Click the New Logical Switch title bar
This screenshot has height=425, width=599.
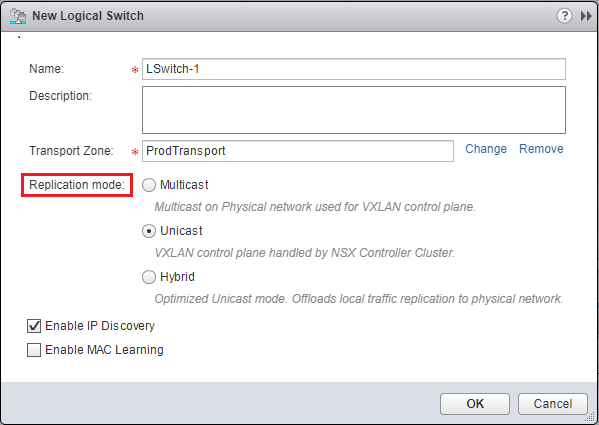coord(300,16)
